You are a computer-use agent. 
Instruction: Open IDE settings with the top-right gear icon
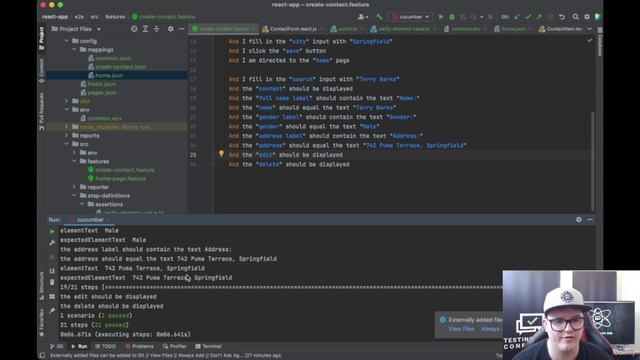(x=587, y=17)
